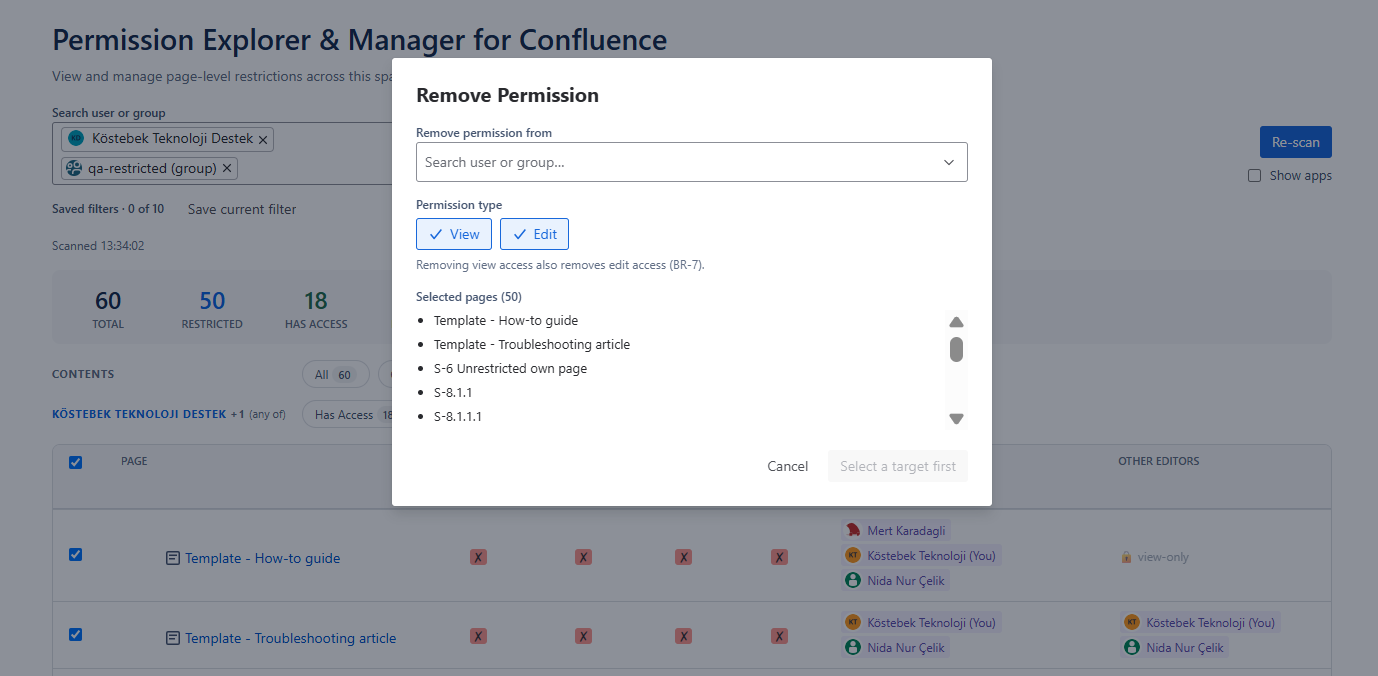Uncheck the Template - How-to guide row checkbox
The height and width of the screenshot is (676, 1378).
click(75, 555)
